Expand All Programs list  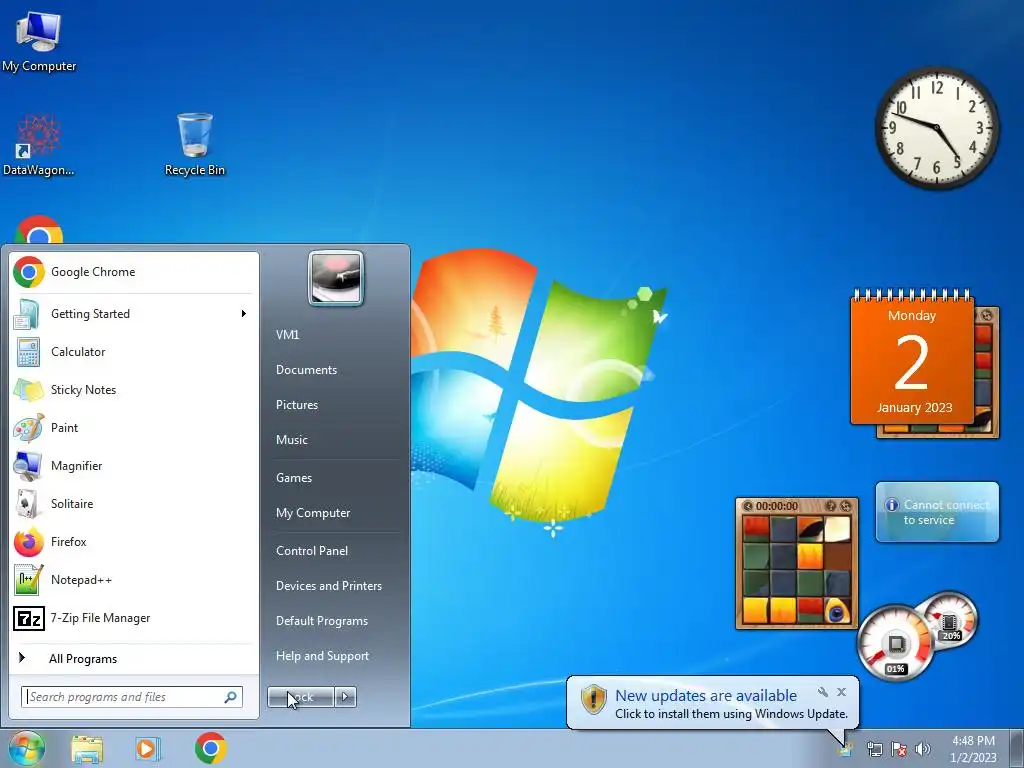pos(134,658)
